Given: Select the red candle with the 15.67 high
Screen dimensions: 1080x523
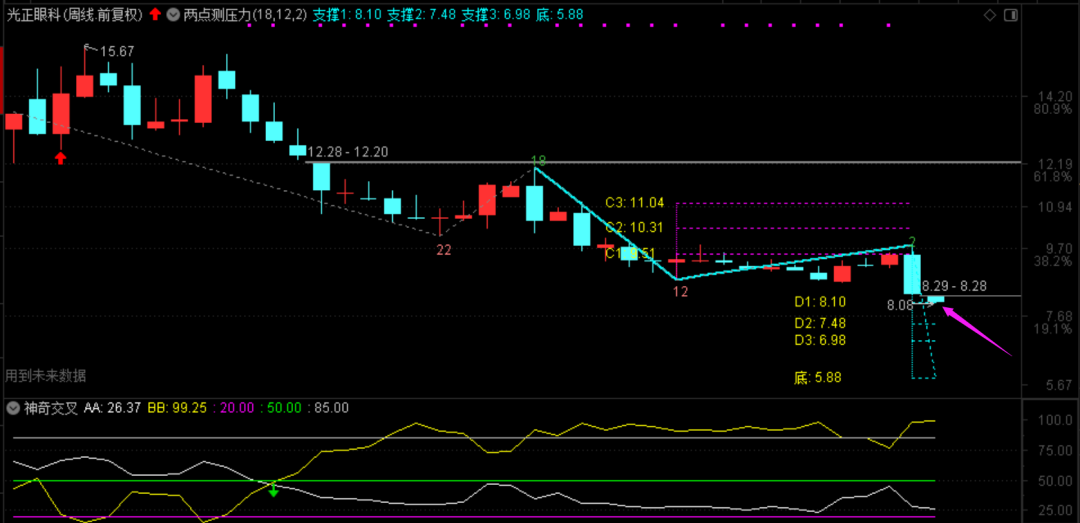Looking at the screenshot, I should tap(85, 86).
